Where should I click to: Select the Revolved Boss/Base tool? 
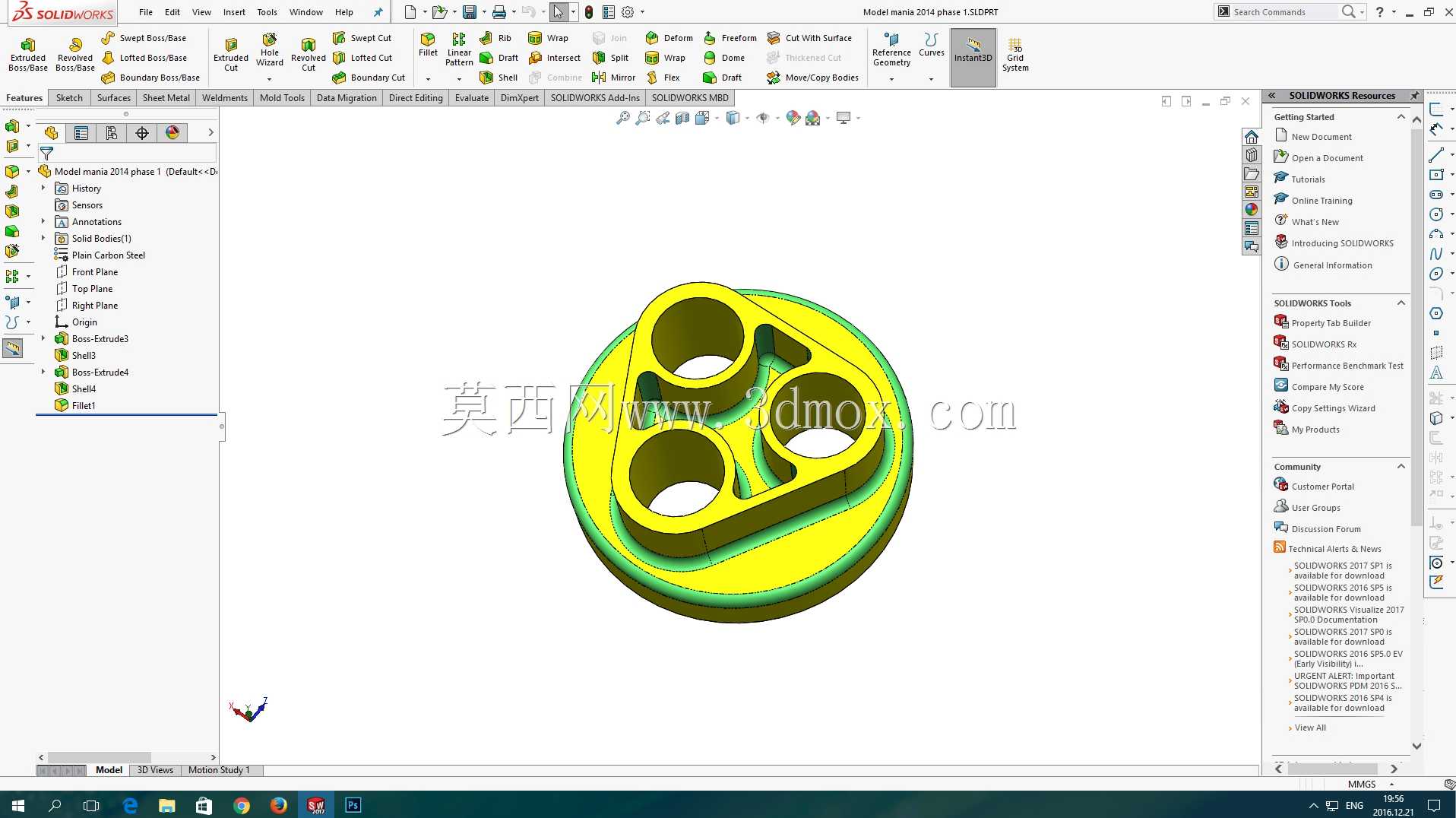coord(75,55)
